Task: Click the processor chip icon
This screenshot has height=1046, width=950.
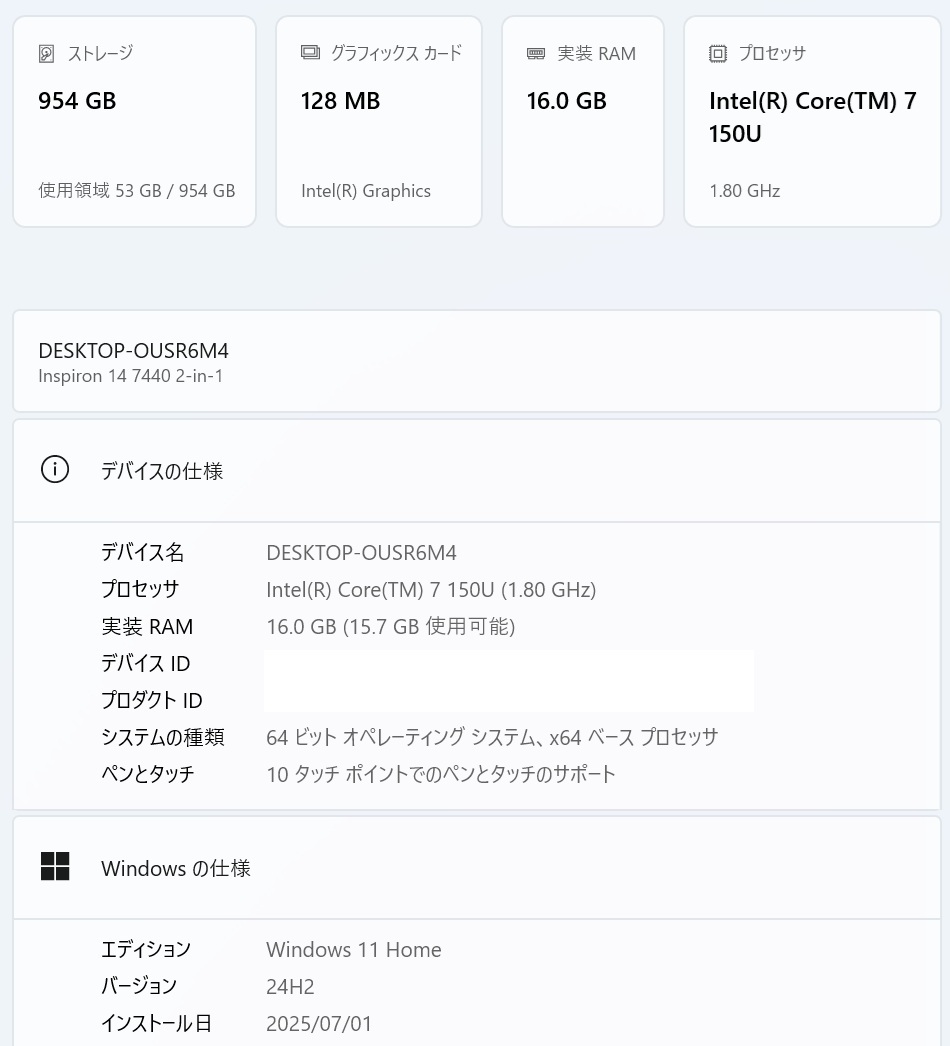Action: (718, 53)
